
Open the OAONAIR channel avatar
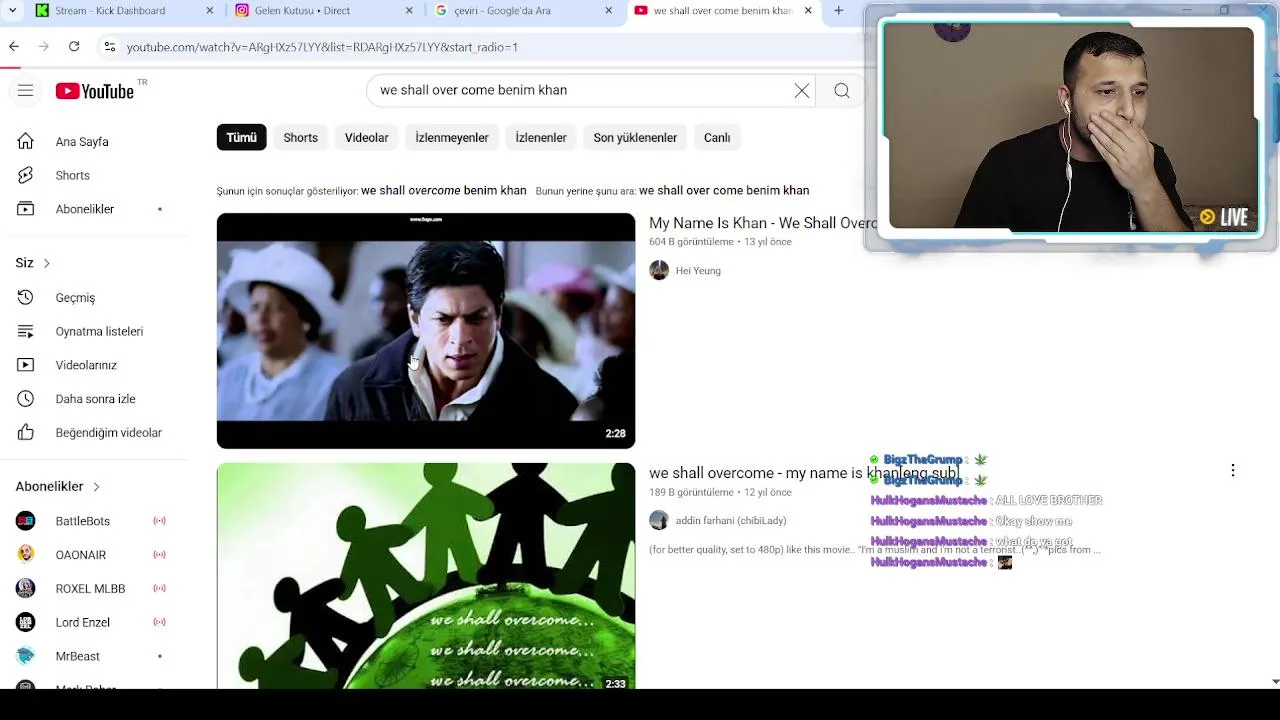pyautogui.click(x=25, y=555)
